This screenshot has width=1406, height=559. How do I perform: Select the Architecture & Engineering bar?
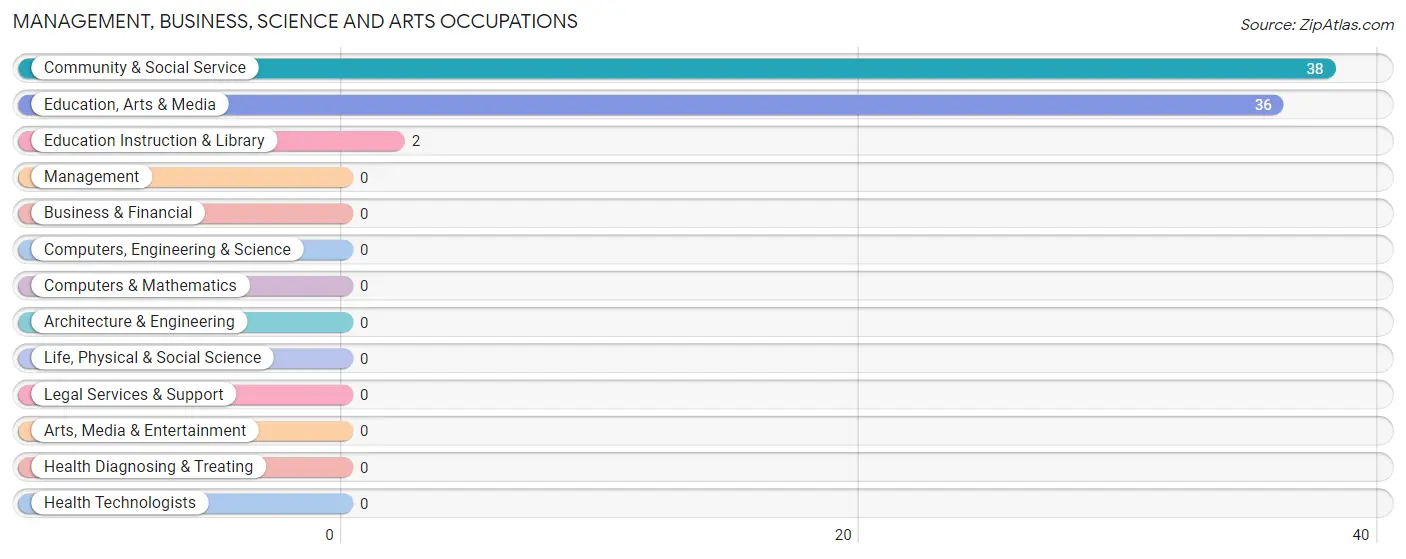pyautogui.click(x=185, y=322)
